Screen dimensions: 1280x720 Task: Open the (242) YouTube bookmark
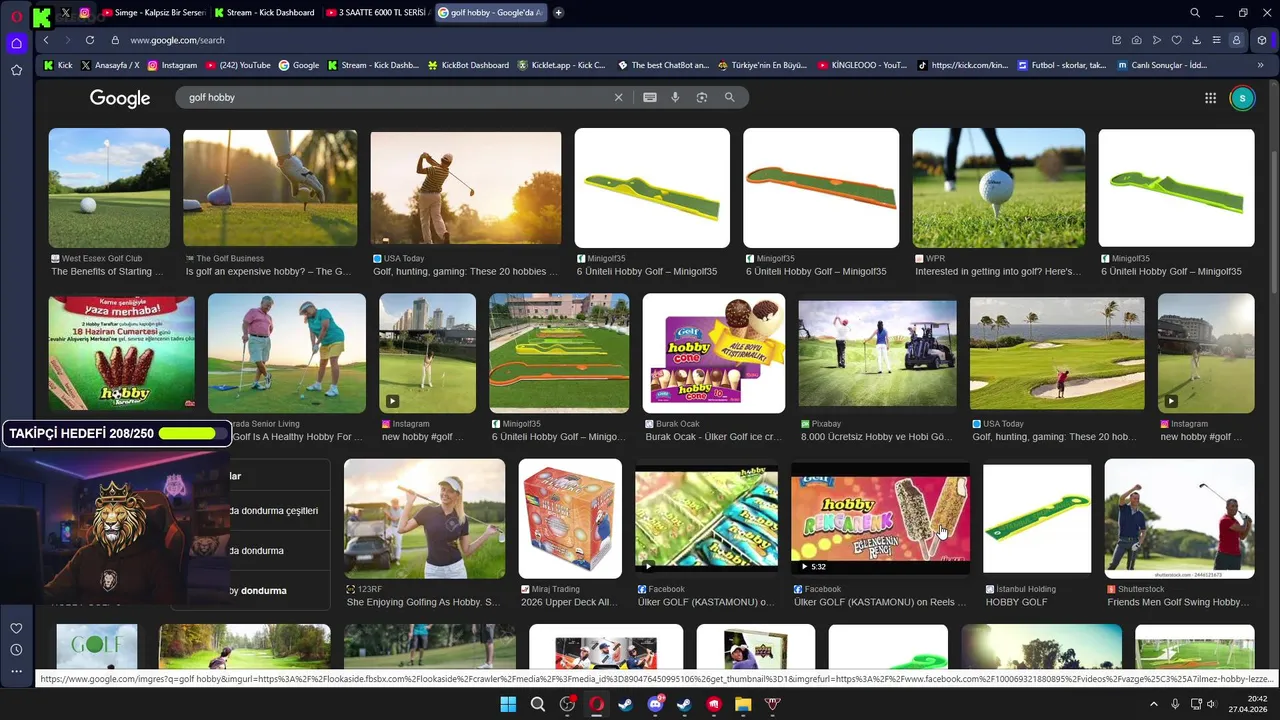pyautogui.click(x=238, y=65)
